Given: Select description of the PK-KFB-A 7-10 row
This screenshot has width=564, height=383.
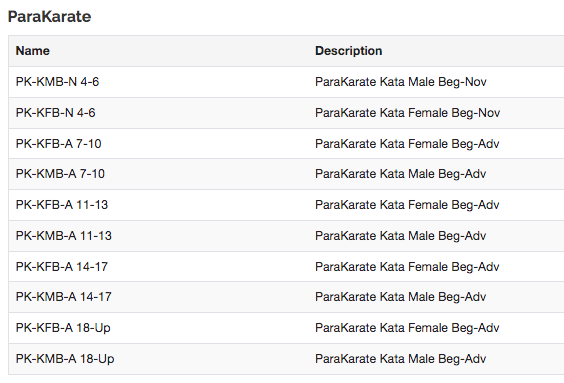Looking at the screenshot, I should pyautogui.click(x=407, y=143).
